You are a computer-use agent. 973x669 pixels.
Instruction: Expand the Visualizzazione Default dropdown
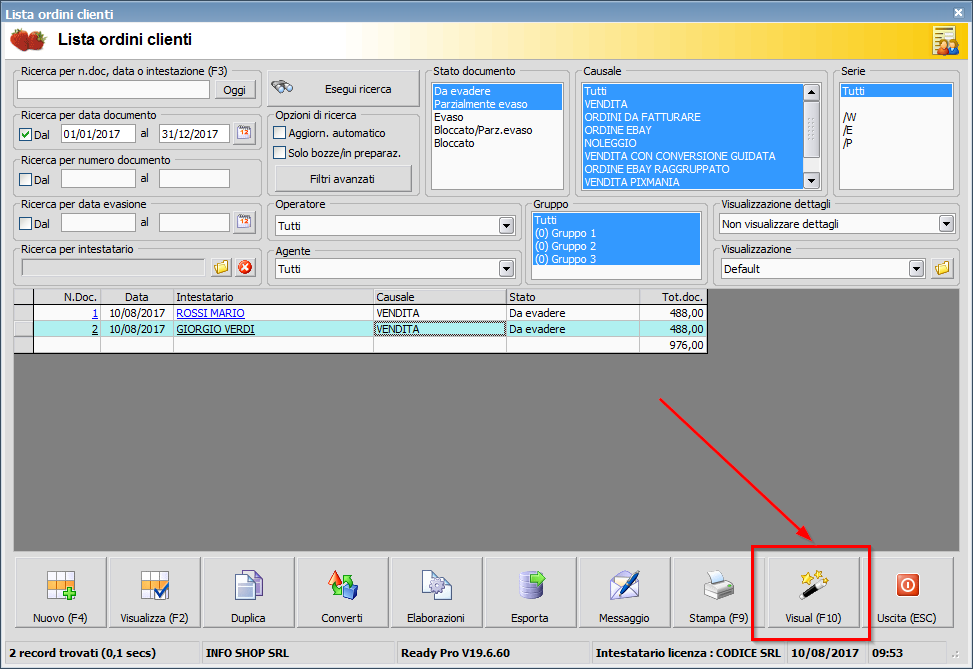tap(916, 269)
